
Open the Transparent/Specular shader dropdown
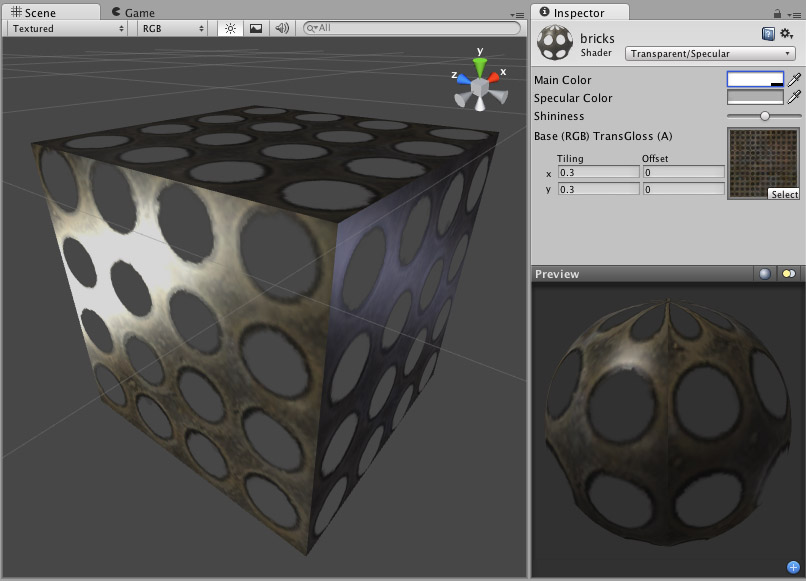pos(710,52)
